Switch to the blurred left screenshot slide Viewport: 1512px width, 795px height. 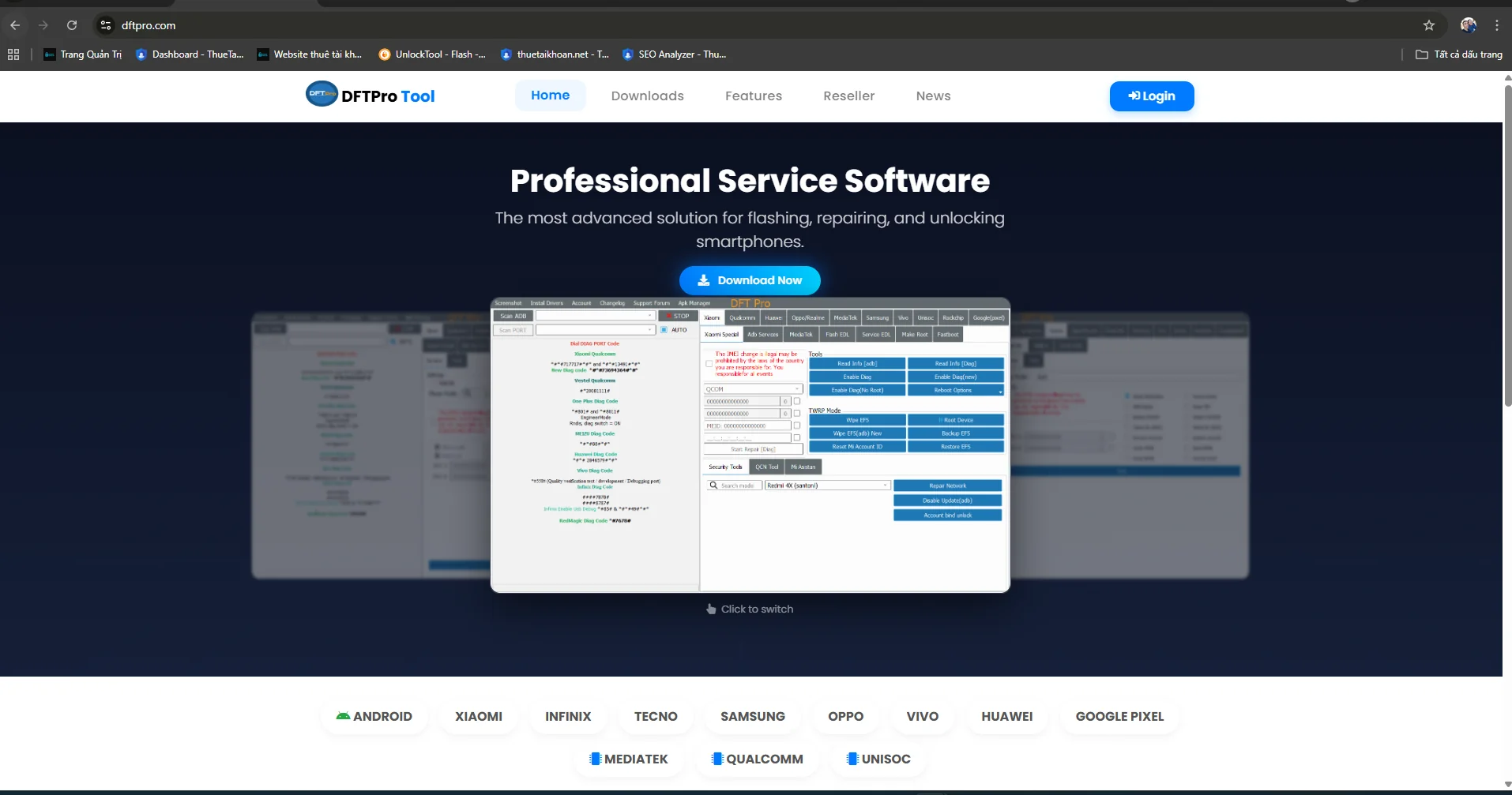pyautogui.click(x=370, y=445)
